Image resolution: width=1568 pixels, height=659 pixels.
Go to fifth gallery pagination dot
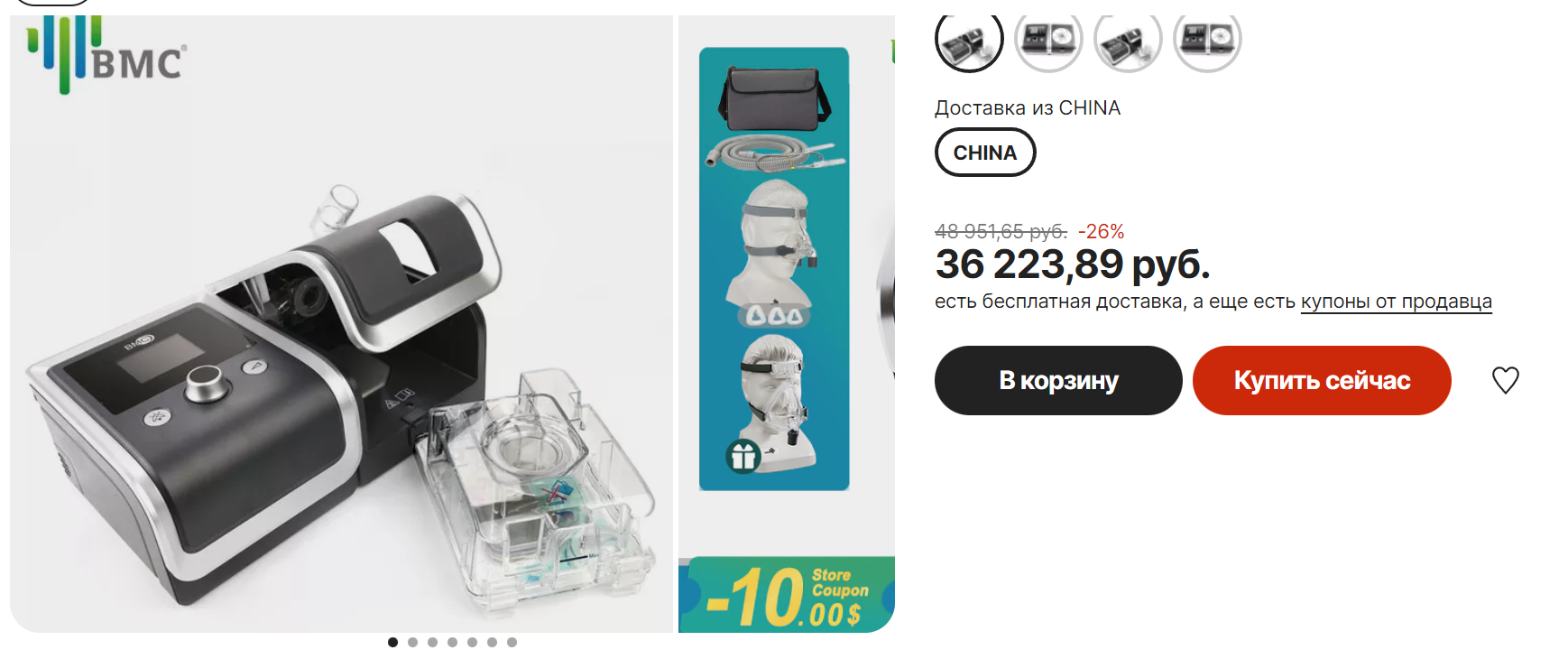[x=472, y=642]
